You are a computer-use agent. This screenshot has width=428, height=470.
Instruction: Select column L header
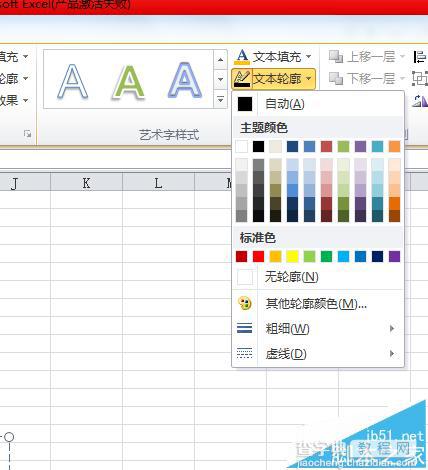coord(158,183)
